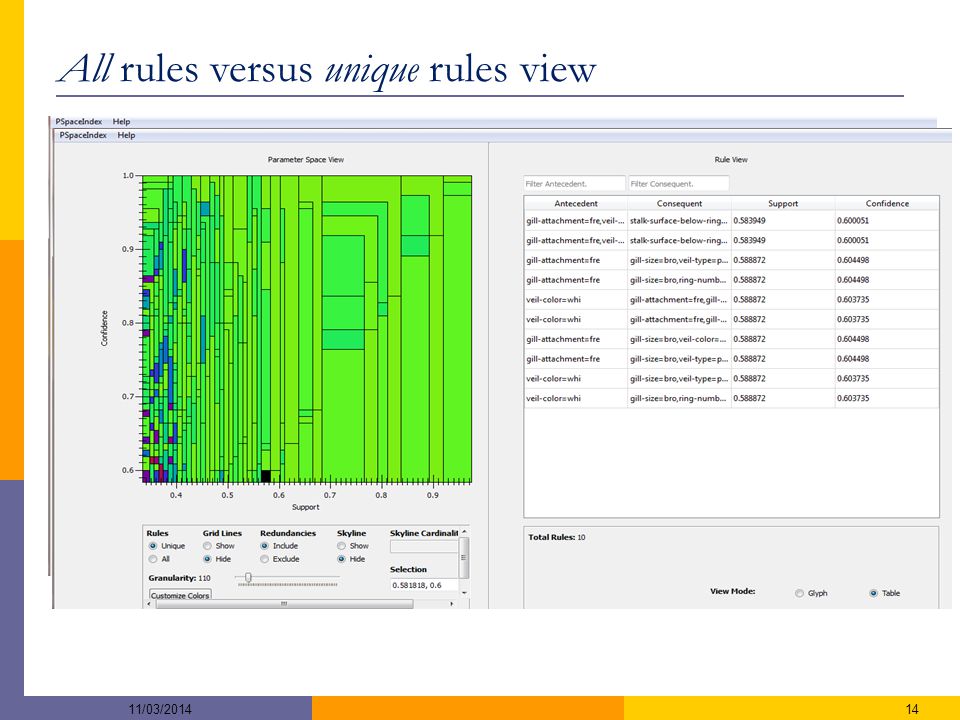Select Include under Redundancies
Image resolution: width=960 pixels, height=720 pixels.
coord(264,546)
